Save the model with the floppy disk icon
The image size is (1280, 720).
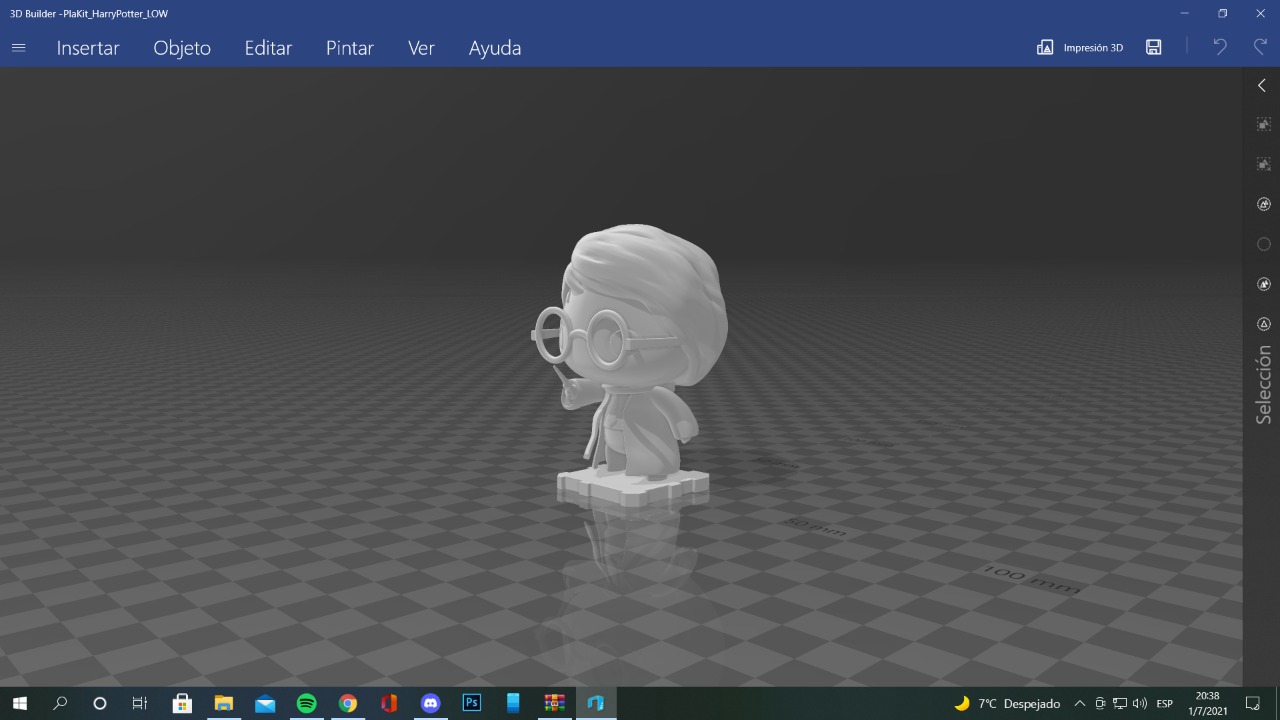coord(1154,47)
